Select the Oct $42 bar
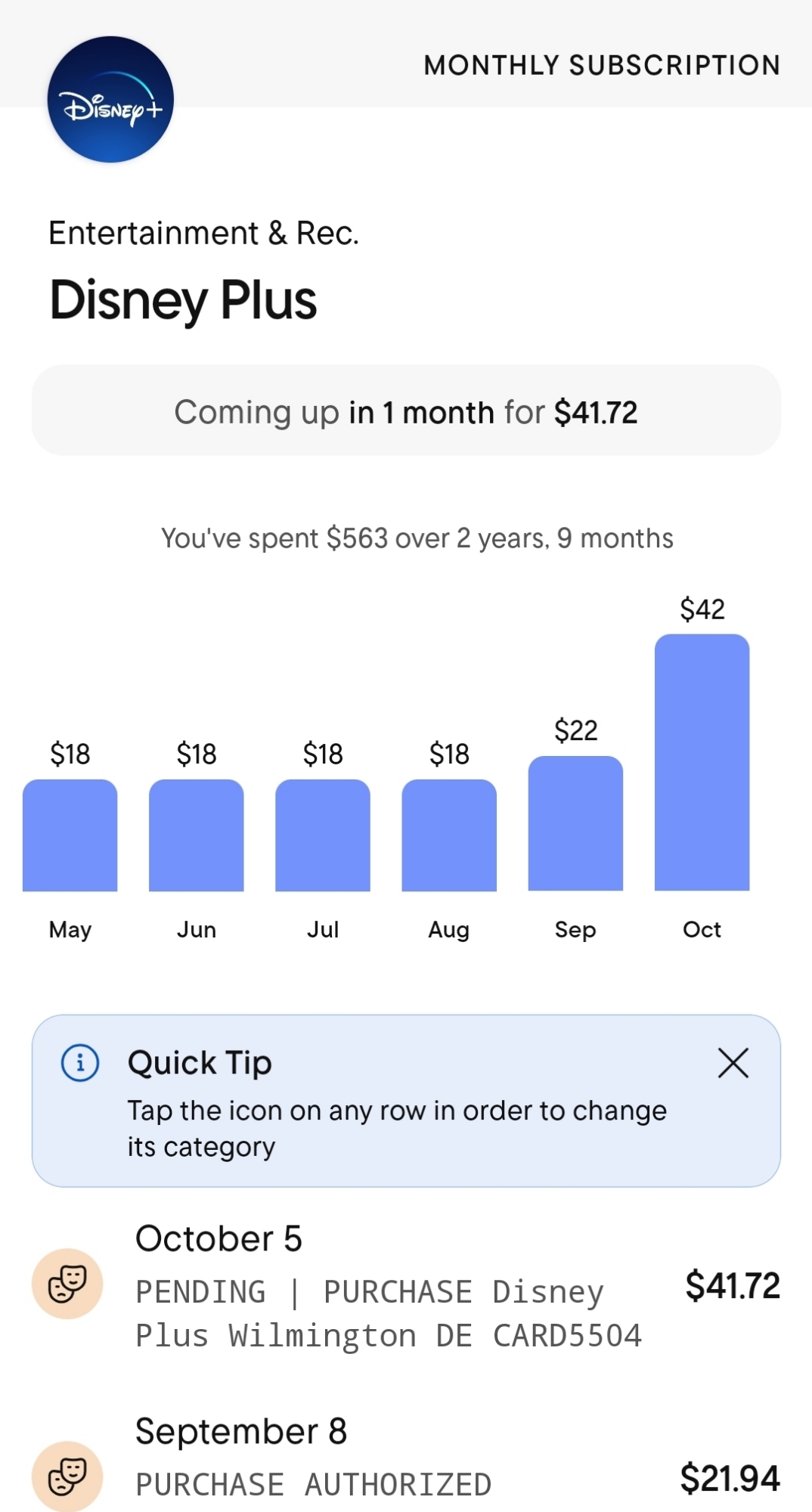The width and height of the screenshot is (812, 1512). (702, 762)
